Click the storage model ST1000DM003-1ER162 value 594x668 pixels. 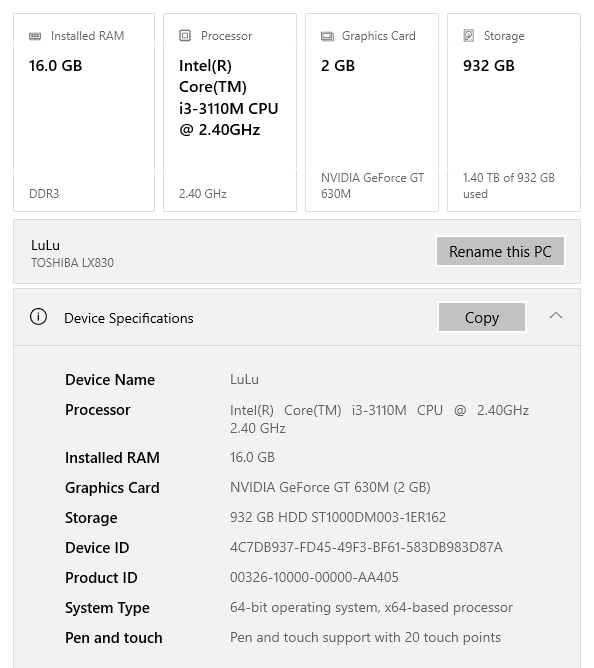[378, 517]
